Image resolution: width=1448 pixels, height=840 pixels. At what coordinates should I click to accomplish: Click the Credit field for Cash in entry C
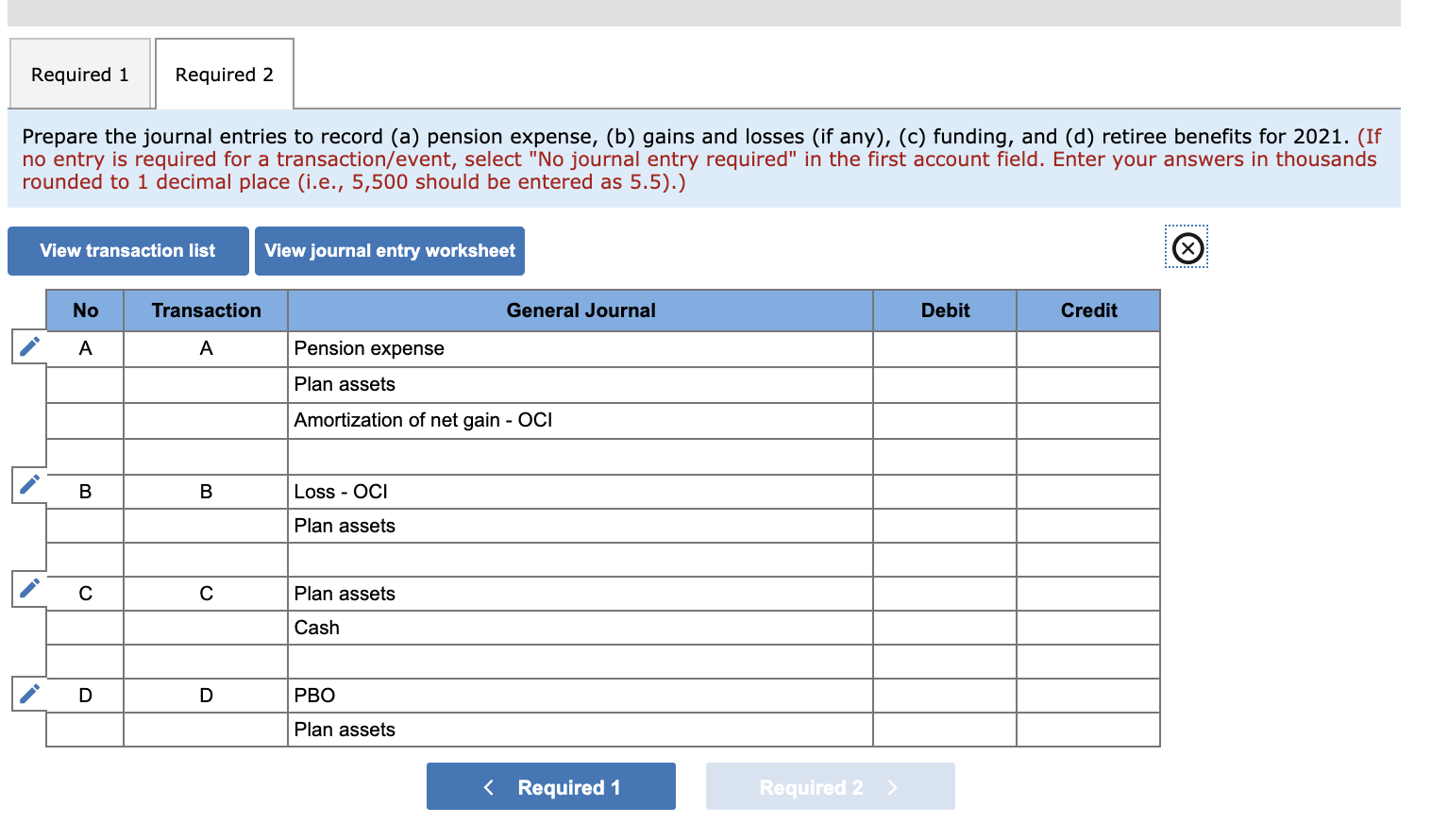click(x=1087, y=627)
